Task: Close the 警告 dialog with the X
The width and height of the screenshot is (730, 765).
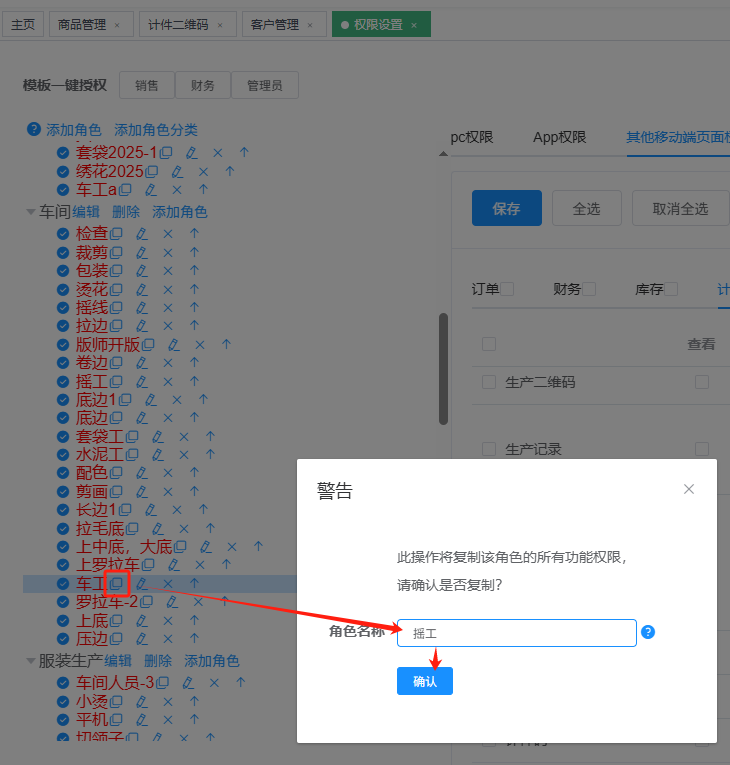Action: [x=688, y=489]
